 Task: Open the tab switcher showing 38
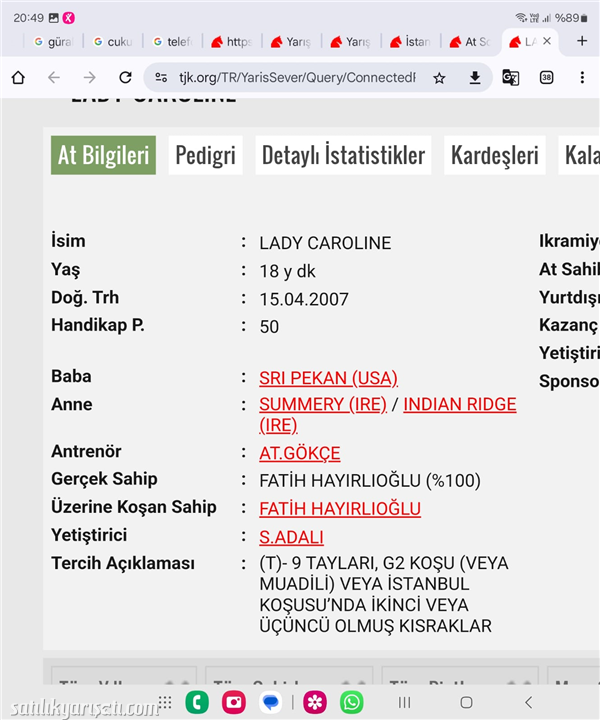pyautogui.click(x=546, y=78)
